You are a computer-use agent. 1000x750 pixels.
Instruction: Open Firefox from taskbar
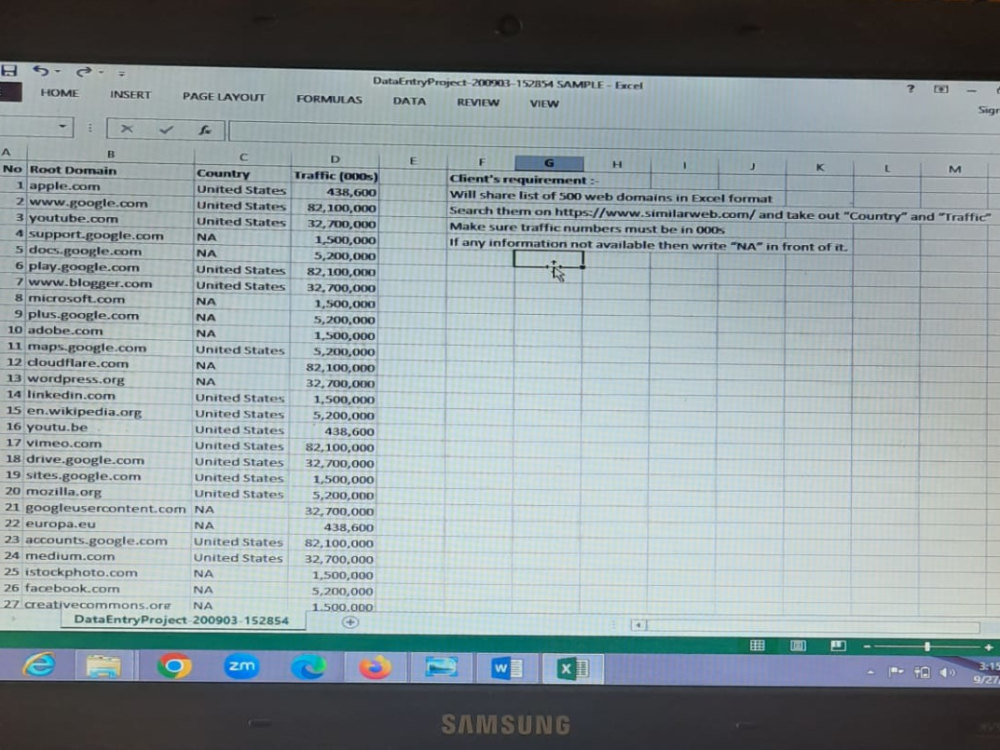[376, 668]
